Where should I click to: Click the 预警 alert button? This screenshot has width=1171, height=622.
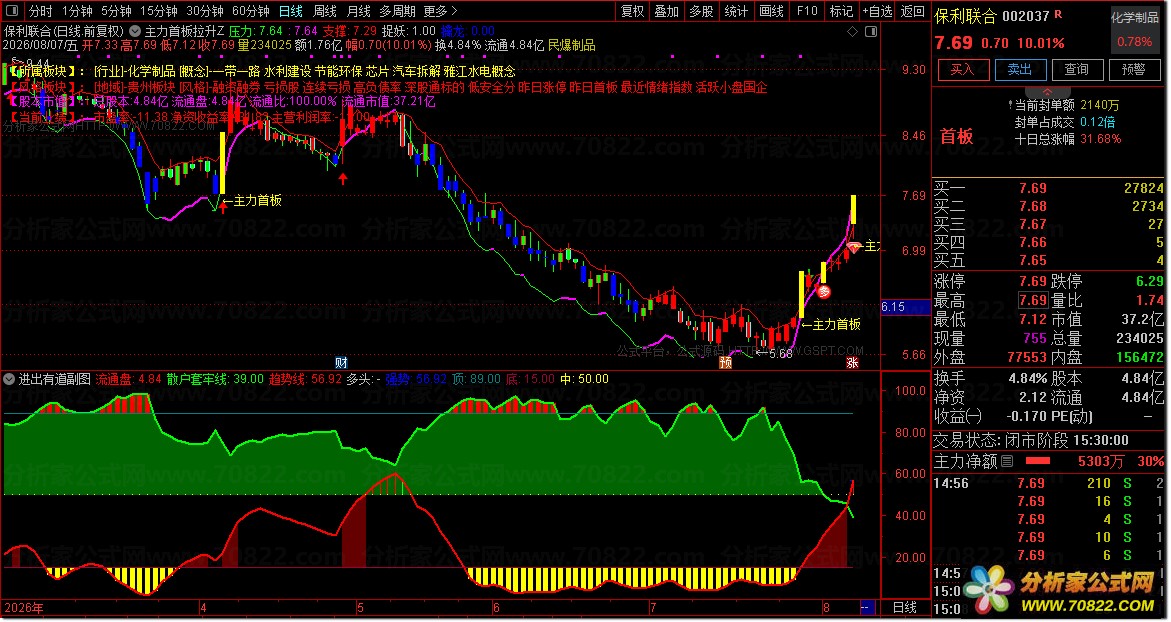[x=1134, y=69]
